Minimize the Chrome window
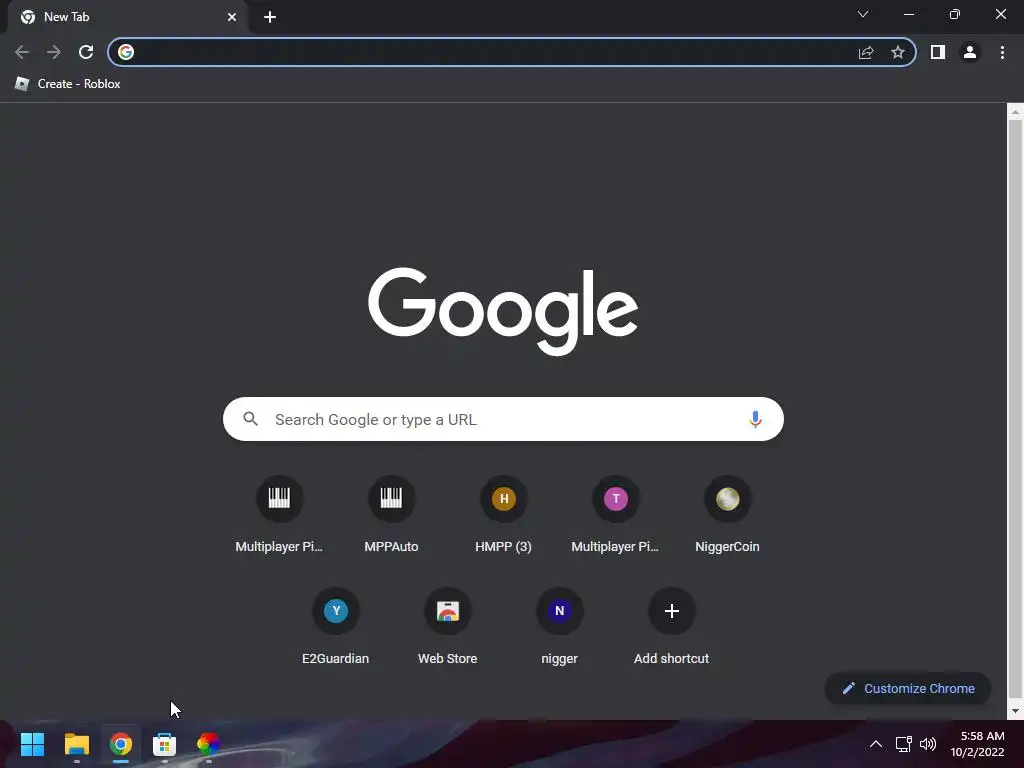 coord(909,14)
